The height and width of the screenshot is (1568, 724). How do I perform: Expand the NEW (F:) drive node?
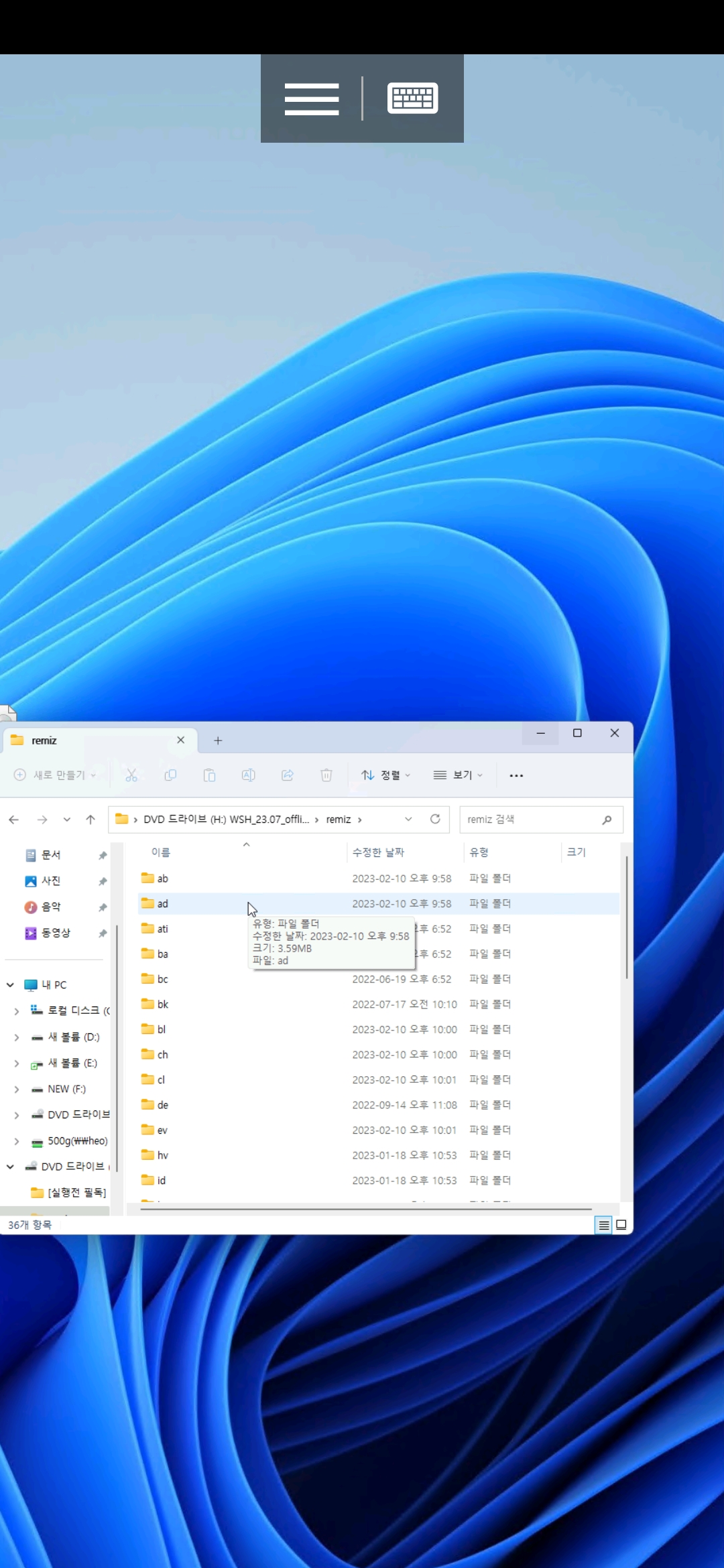(17, 1090)
